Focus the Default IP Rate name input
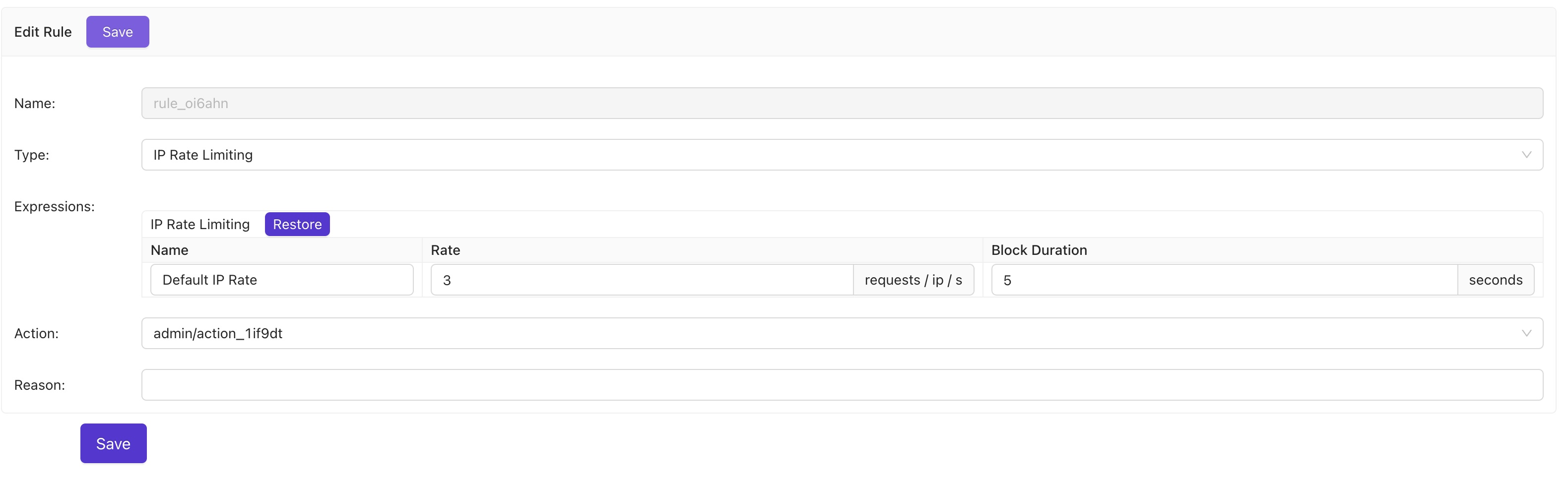Screen dimensions: 1568x483 (281, 280)
